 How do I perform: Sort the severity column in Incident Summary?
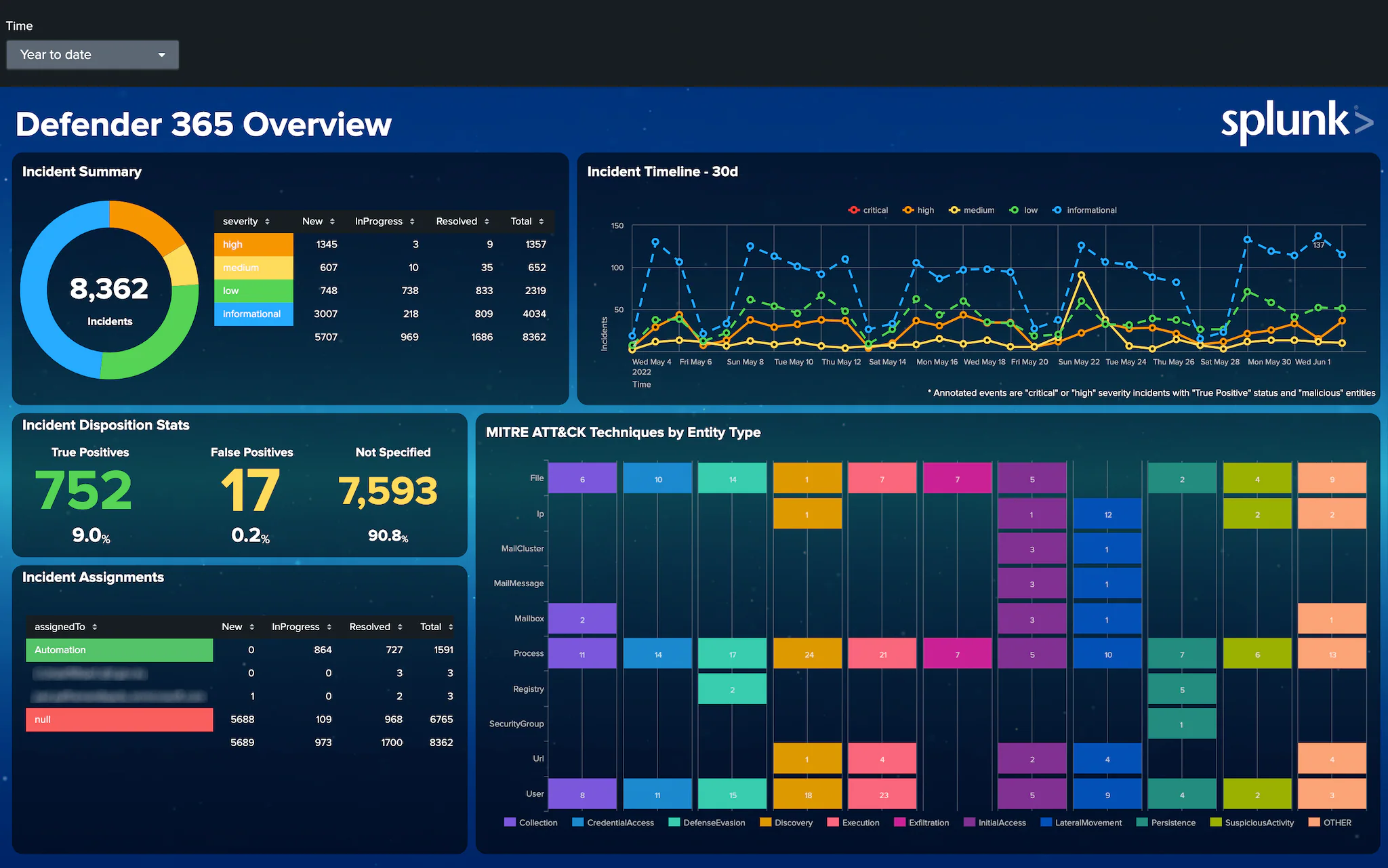coord(244,221)
